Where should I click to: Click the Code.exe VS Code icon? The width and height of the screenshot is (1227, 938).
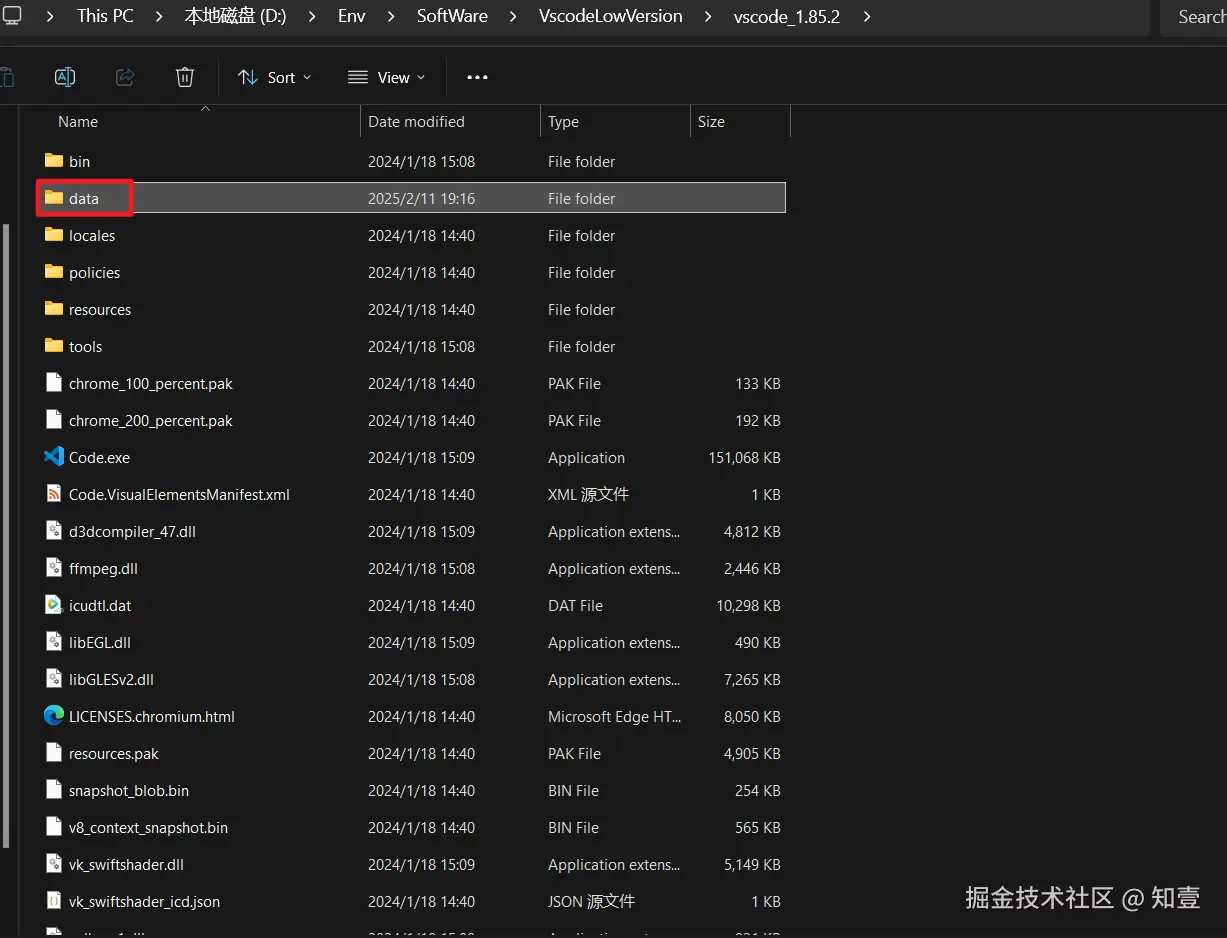54,457
